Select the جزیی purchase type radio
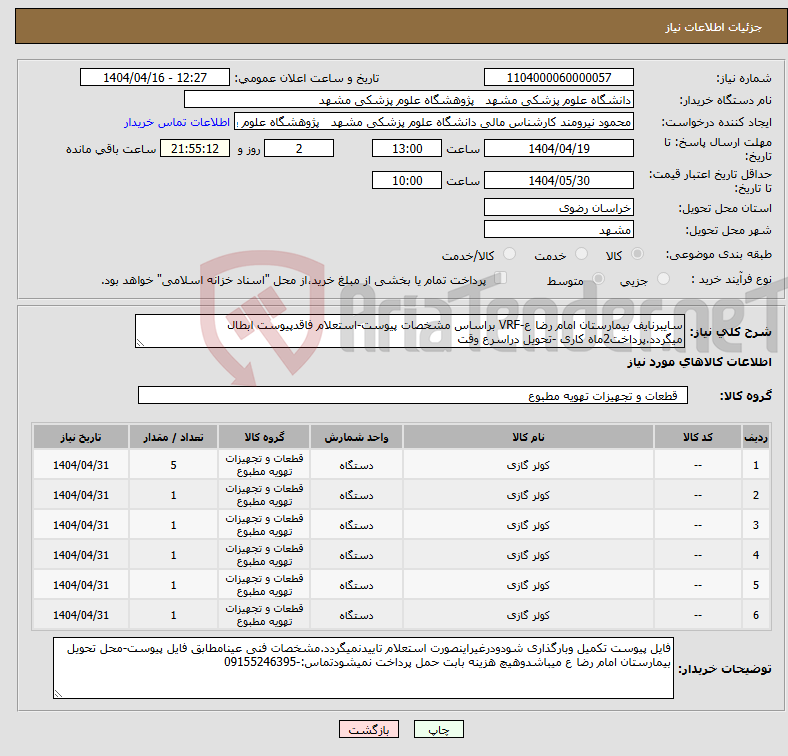The width and height of the screenshot is (788, 756). tap(663, 279)
